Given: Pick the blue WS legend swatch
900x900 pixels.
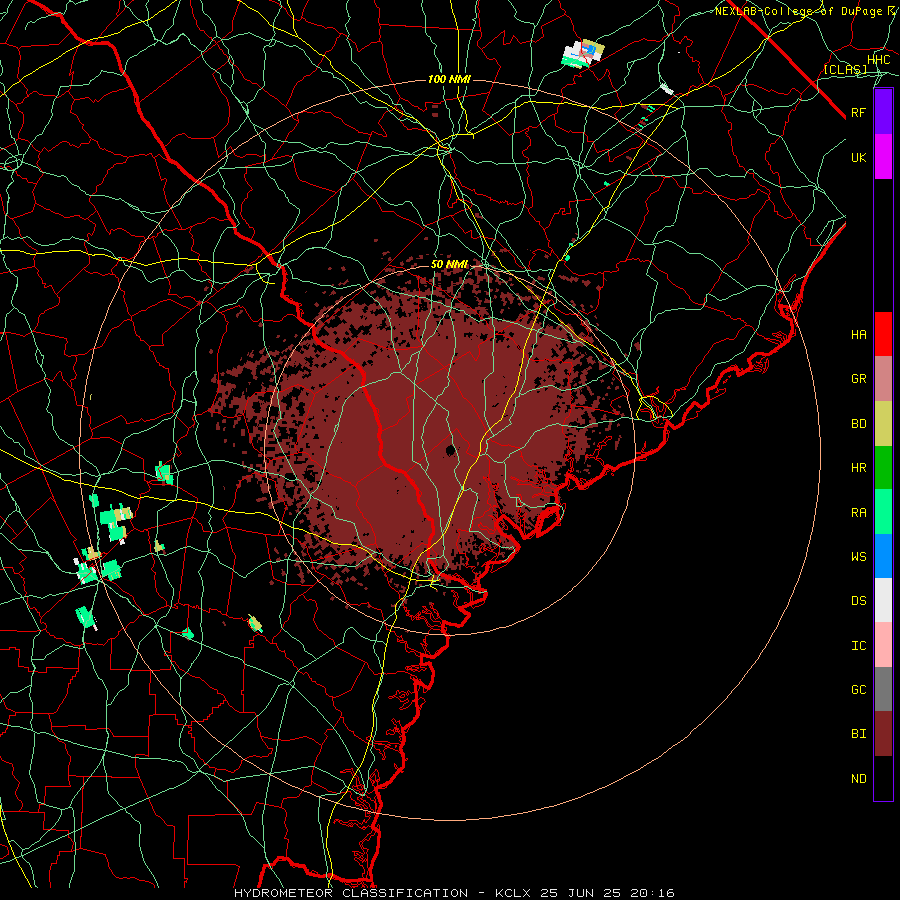Looking at the screenshot, I should click(x=883, y=556).
